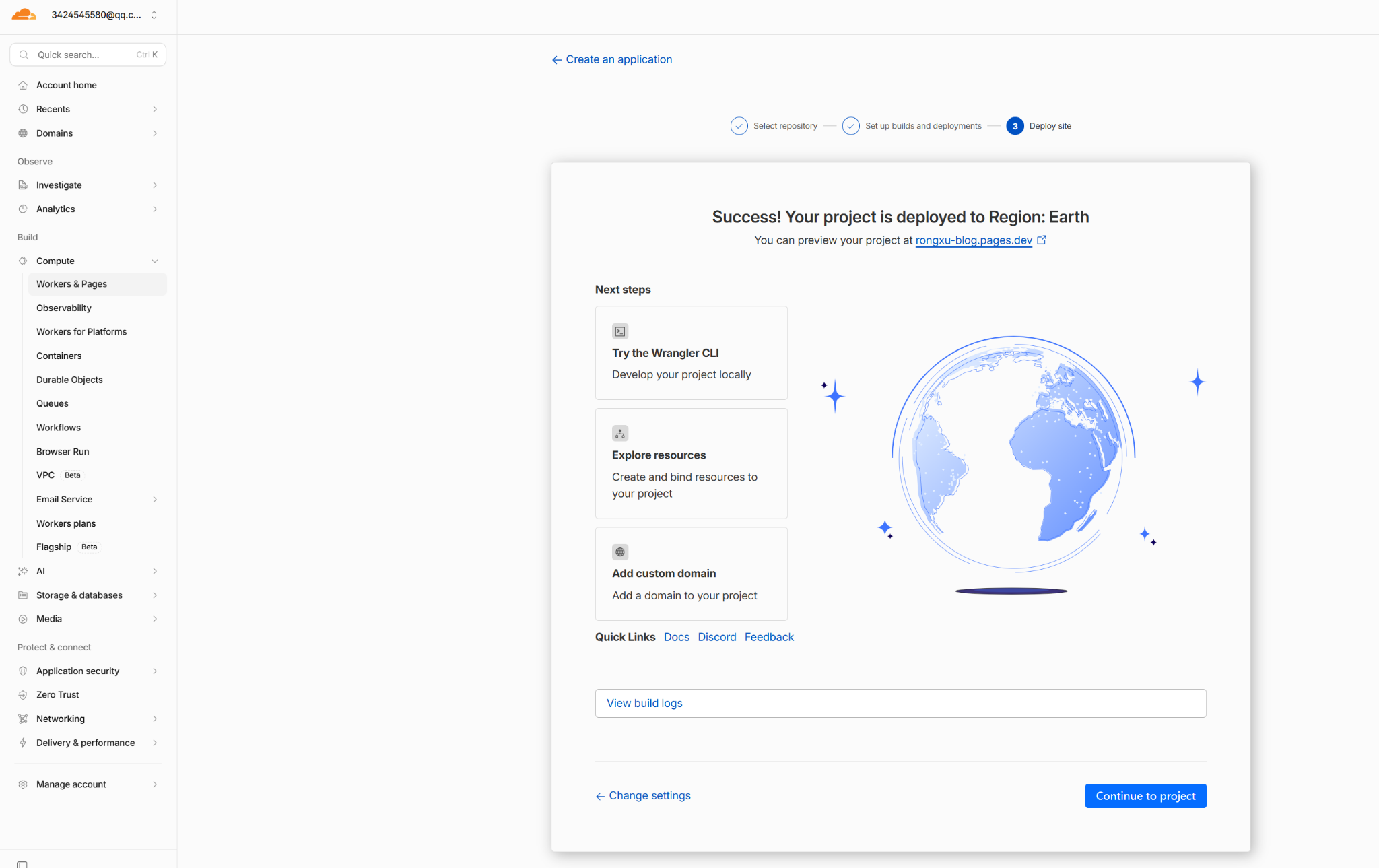The height and width of the screenshot is (868, 1379).
Task: Click the Manage account gear icon
Action: pyautogui.click(x=23, y=784)
